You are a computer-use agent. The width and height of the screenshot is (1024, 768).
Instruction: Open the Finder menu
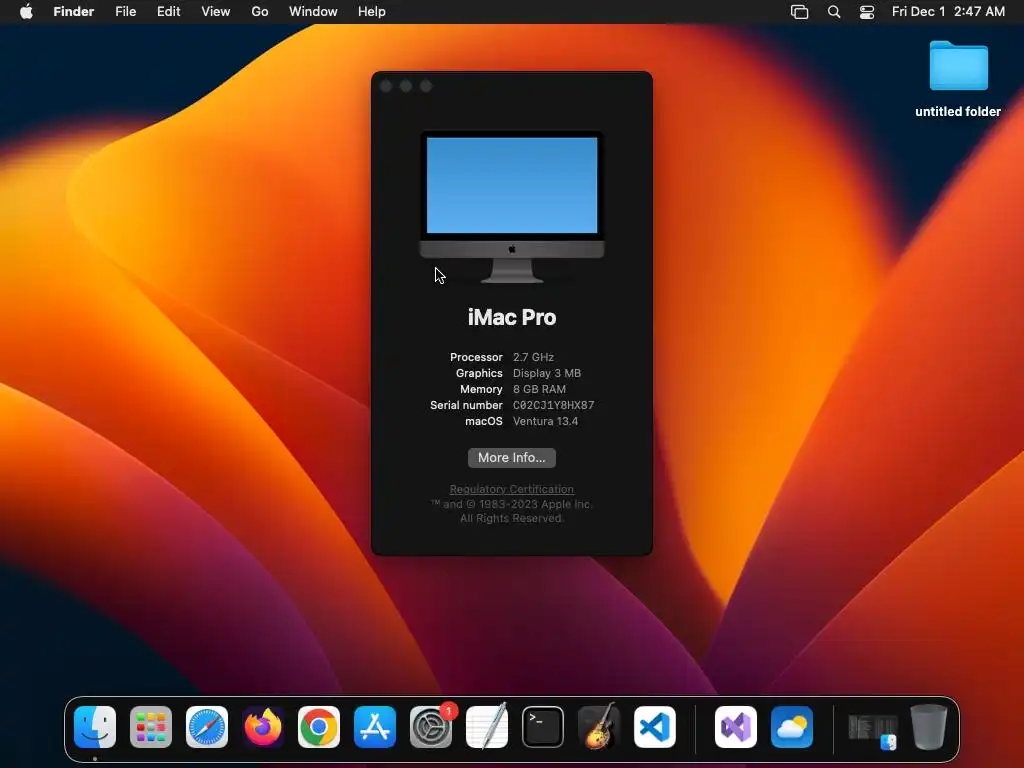[74, 12]
